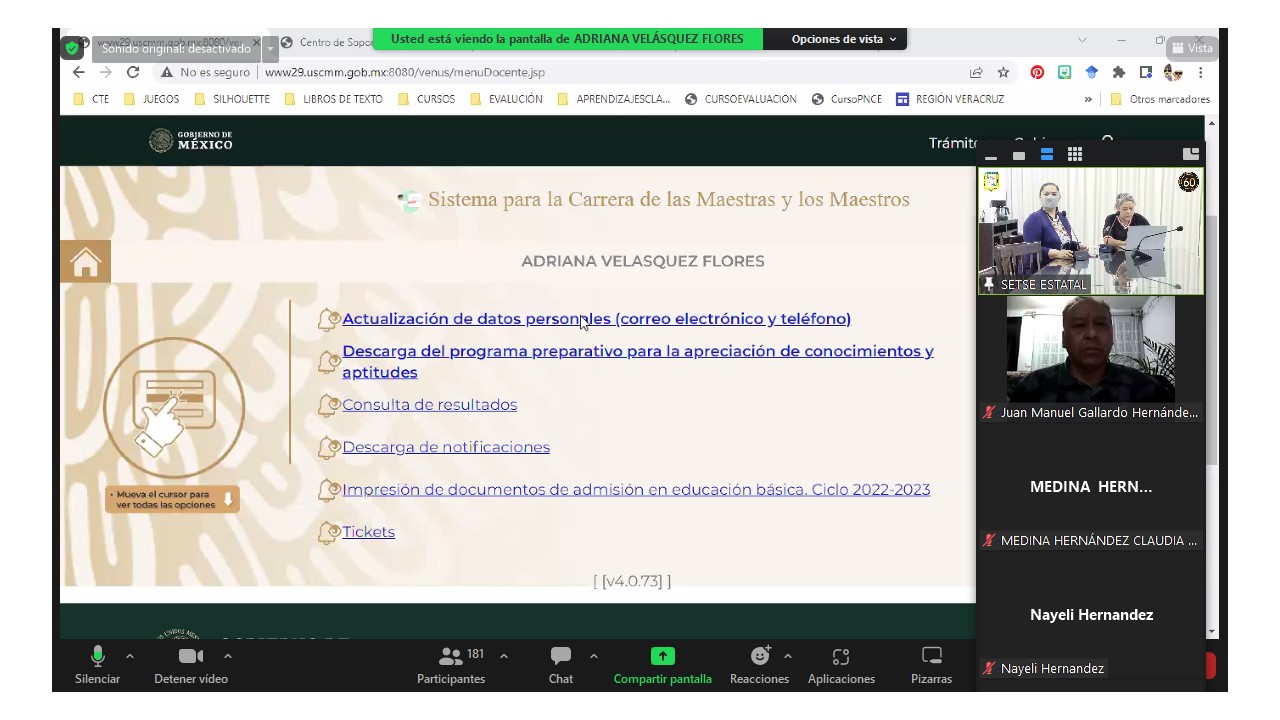
Task: Open the Zoom Chat panel
Action: click(561, 666)
